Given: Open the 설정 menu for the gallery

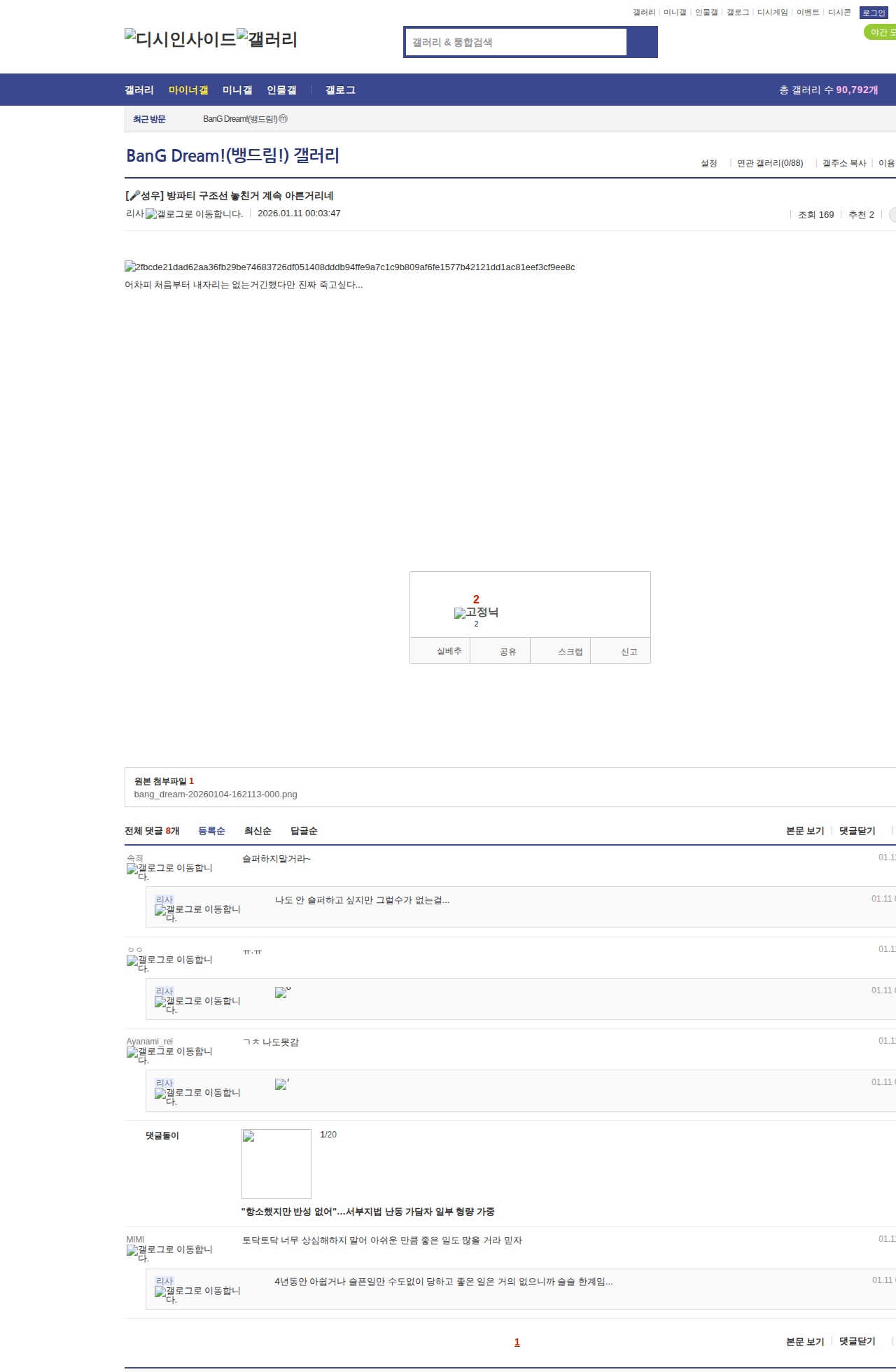Looking at the screenshot, I should click(x=708, y=163).
